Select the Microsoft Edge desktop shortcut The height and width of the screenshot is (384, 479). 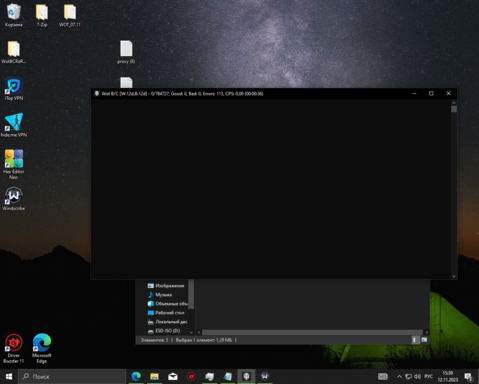click(x=42, y=348)
